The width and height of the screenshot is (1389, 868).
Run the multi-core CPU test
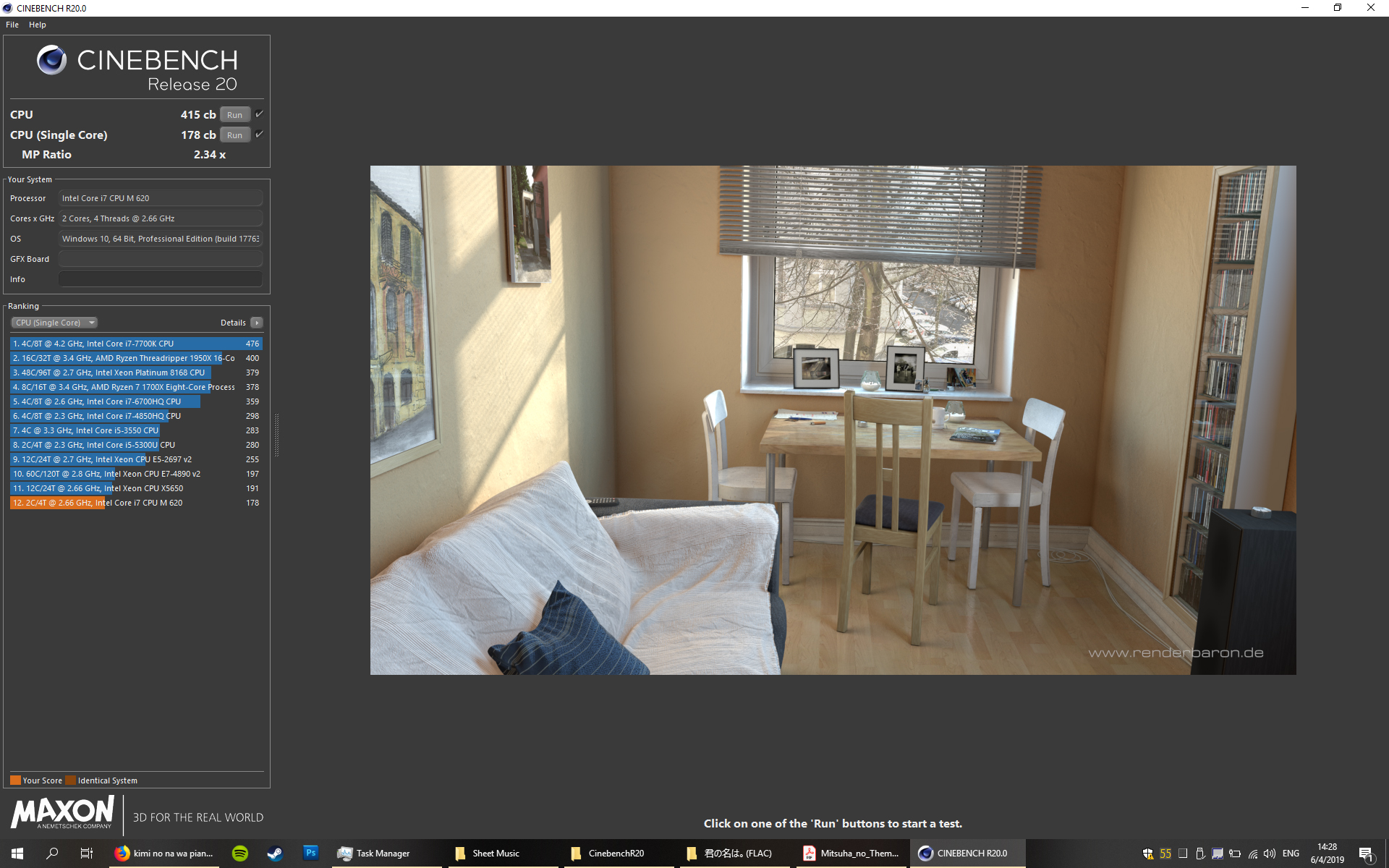tap(234, 115)
